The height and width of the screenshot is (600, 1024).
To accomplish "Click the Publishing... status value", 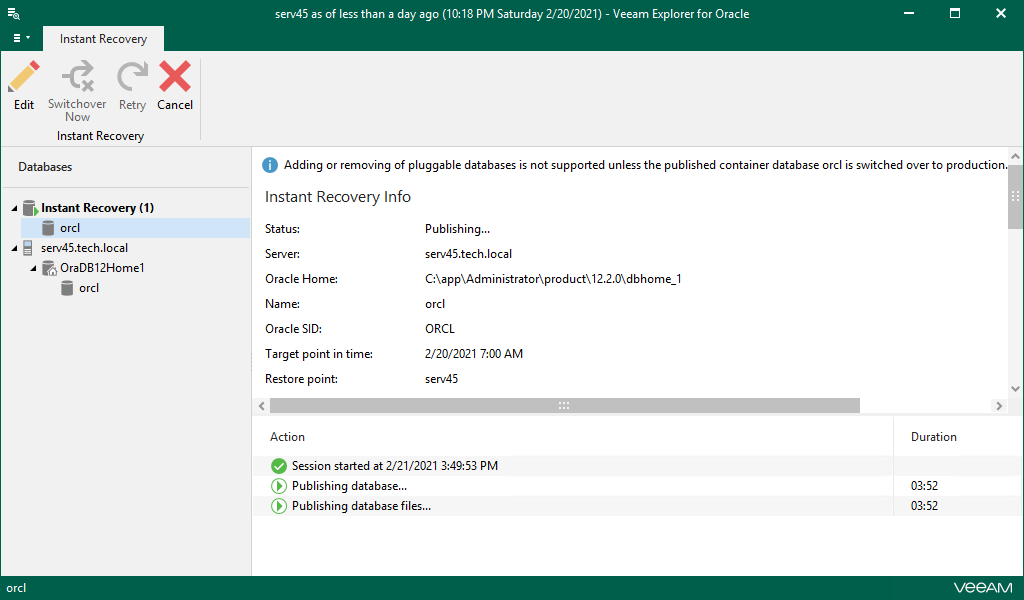I will [x=457, y=229].
